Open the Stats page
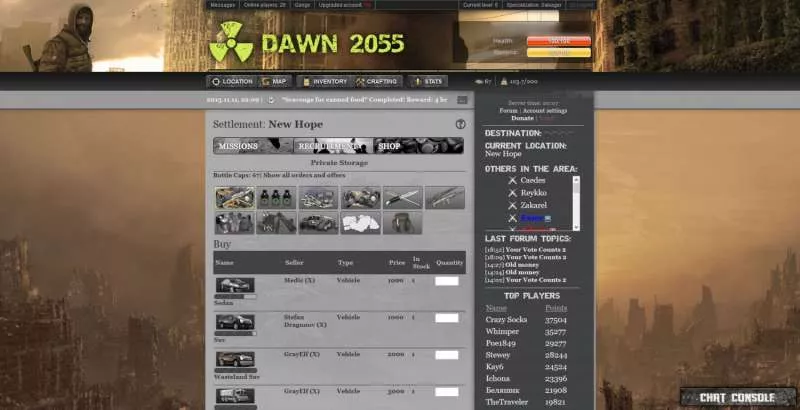Screen dimensions: 800x410 pyautogui.click(x=428, y=82)
